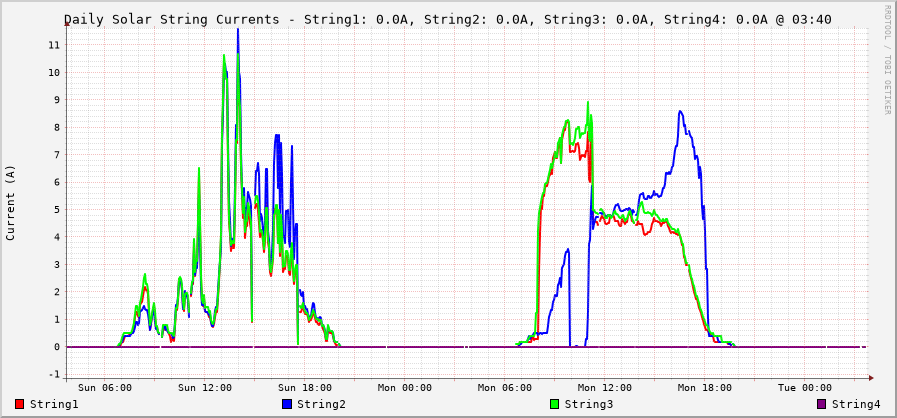Click the Mon 12:00 time axis label
897x418 pixels.
(x=605, y=388)
